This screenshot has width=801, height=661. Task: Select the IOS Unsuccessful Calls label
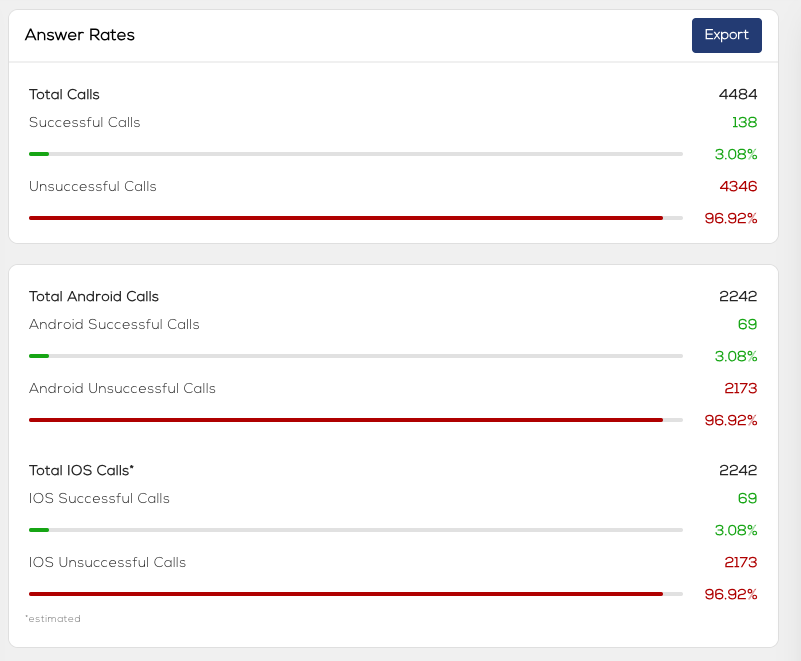pos(107,563)
